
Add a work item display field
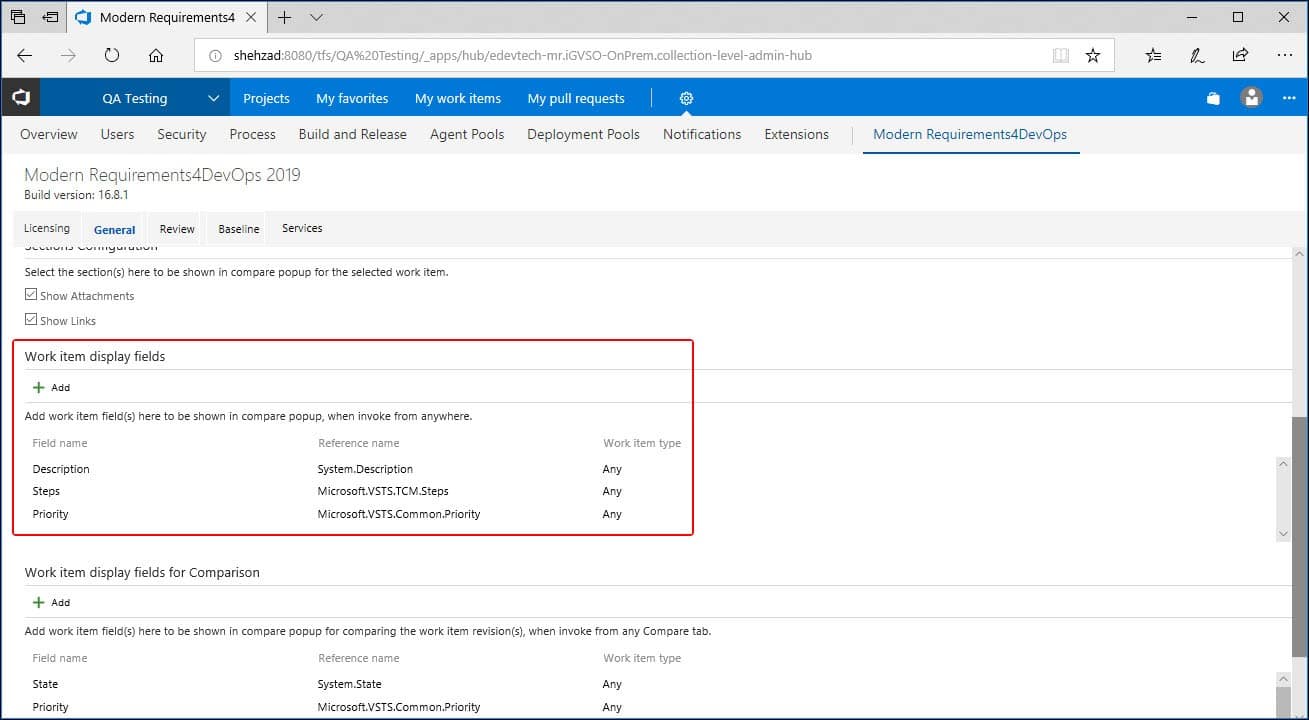tap(52, 388)
